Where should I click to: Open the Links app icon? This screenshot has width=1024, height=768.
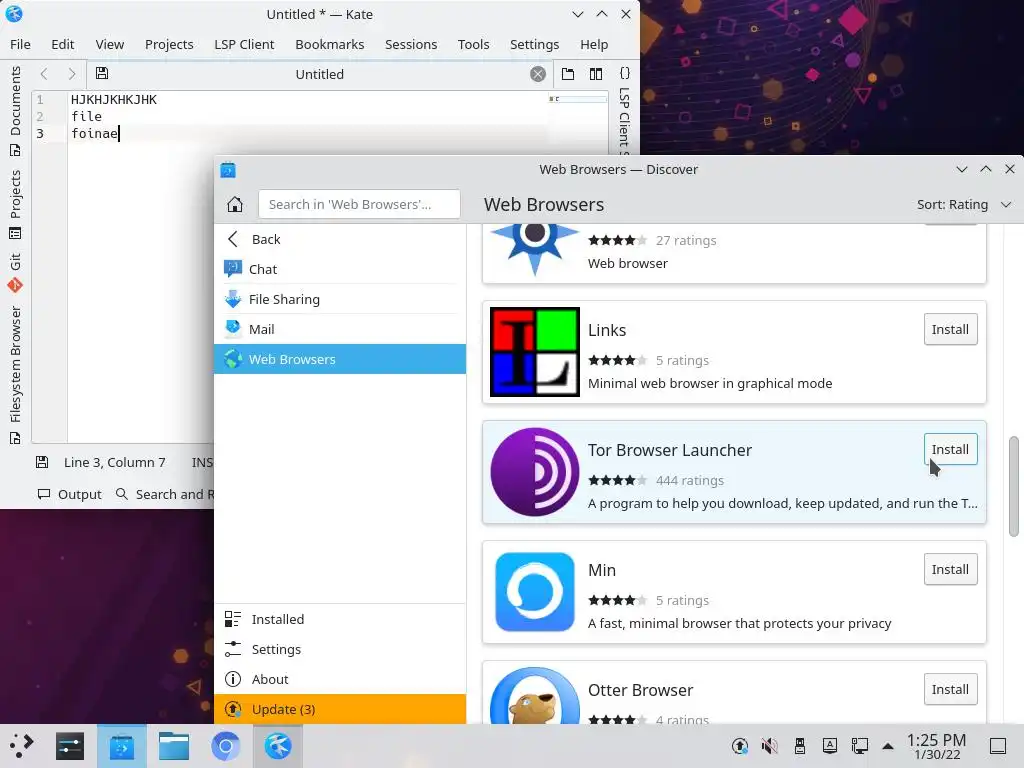click(535, 352)
